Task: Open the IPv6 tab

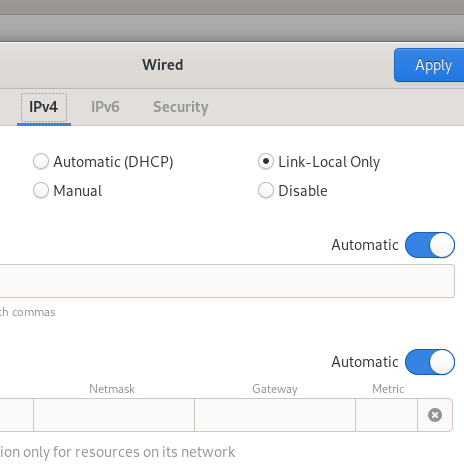Action: click(x=105, y=107)
